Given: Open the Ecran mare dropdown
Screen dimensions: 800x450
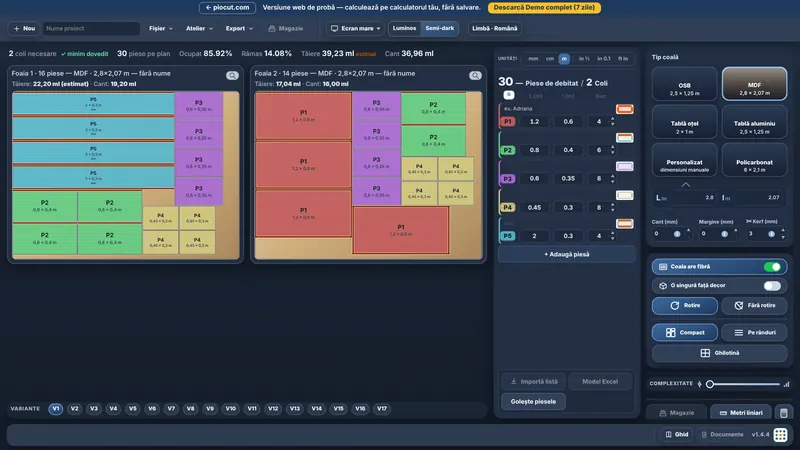Looking at the screenshot, I should [356, 29].
